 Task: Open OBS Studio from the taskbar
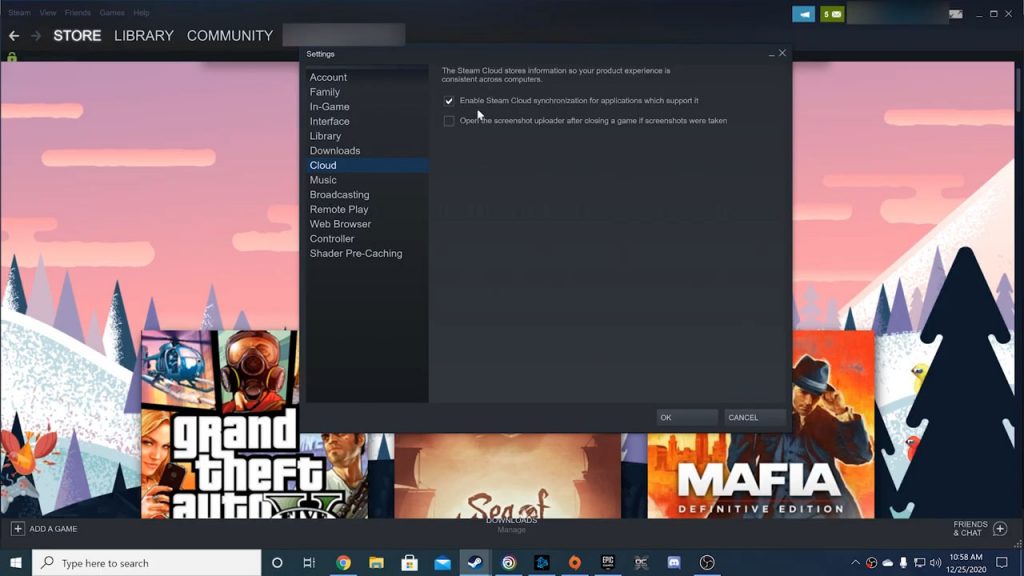point(707,562)
